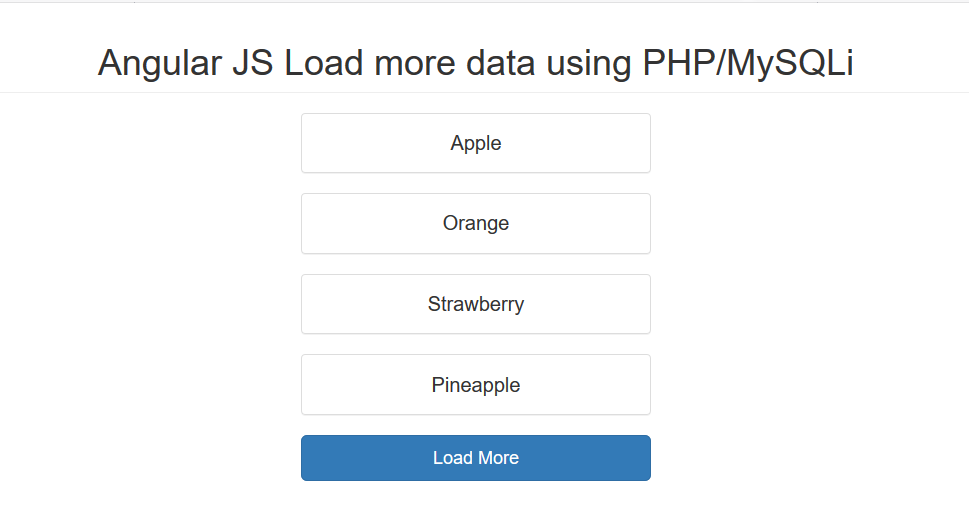Click the "Orange" text label
Viewport: 969px width, 523px height.
(476, 224)
